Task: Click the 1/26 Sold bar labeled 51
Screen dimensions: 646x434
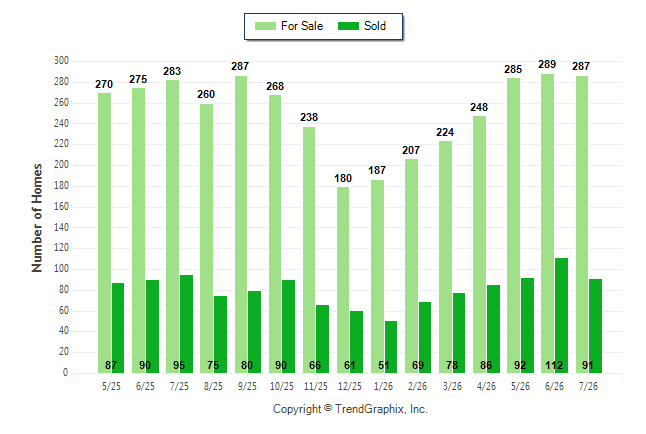Action: [x=391, y=347]
